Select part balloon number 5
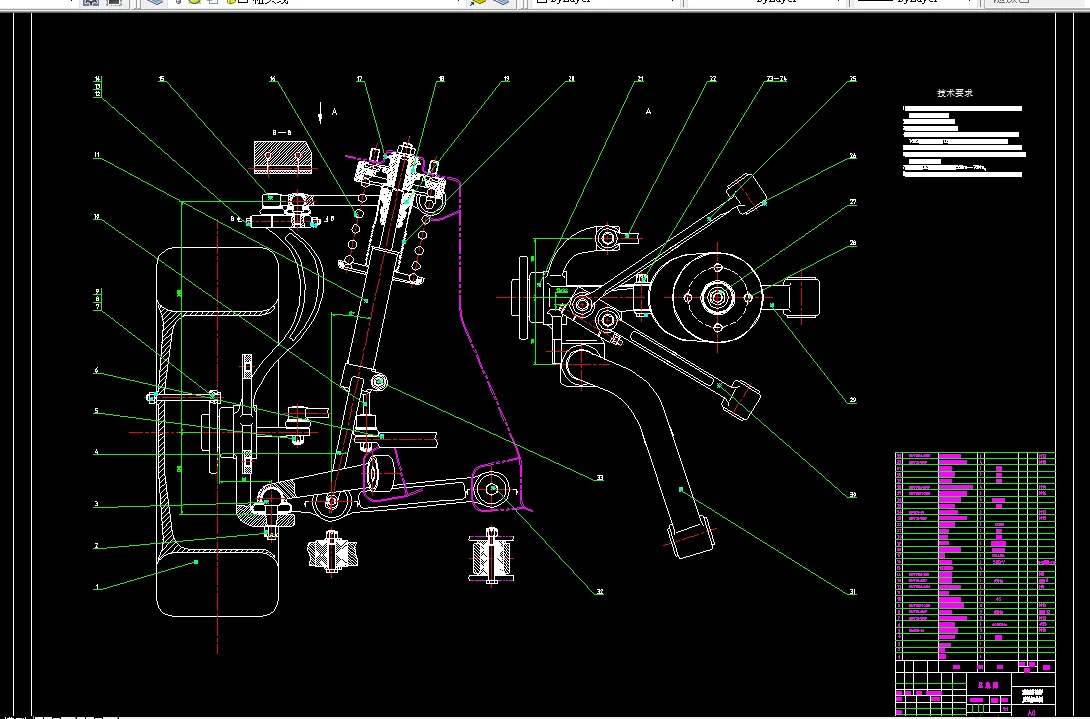 click(x=97, y=411)
